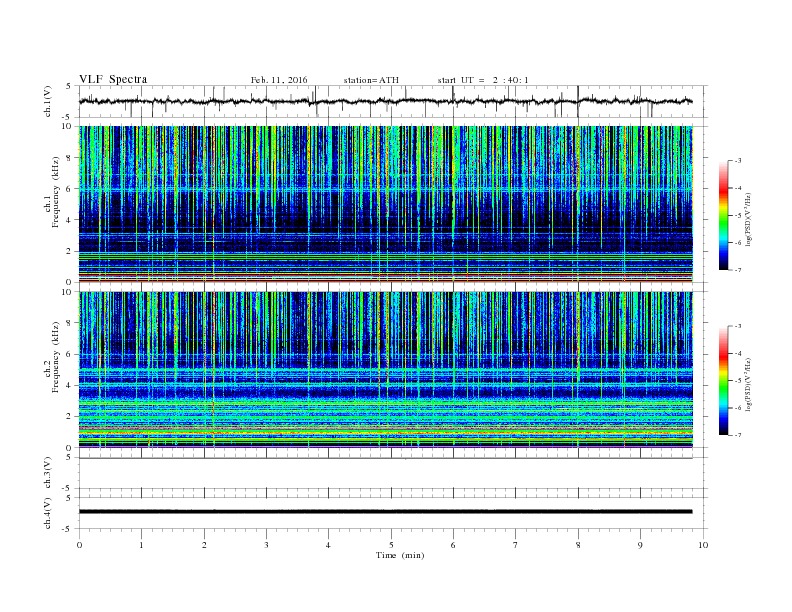Viewport: 792px width, 612px height.
Task: Click the '8' kHz tick of ch.1 spectrogram
Action: (70, 158)
